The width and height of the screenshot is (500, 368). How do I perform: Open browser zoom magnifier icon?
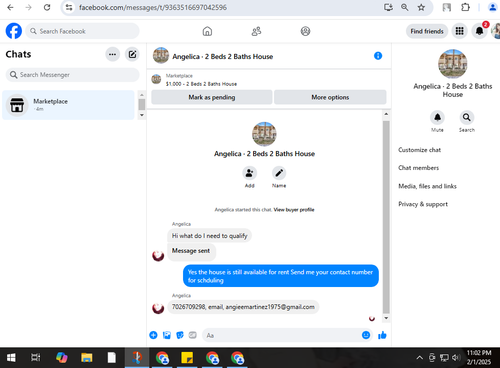tap(405, 7)
